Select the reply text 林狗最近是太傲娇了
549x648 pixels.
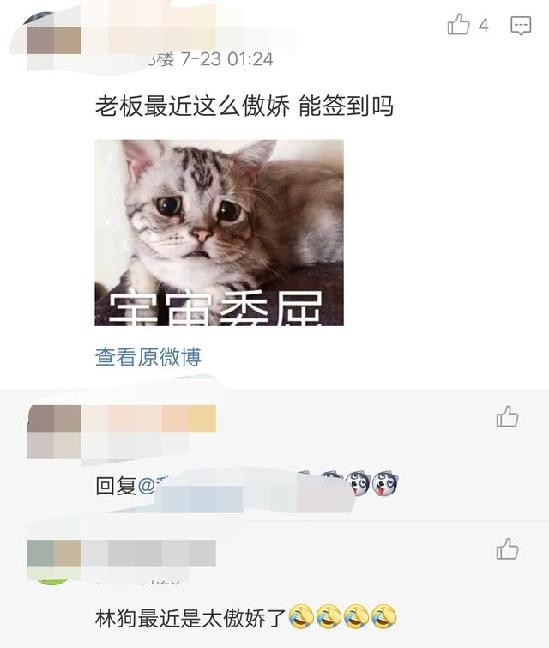(191, 618)
